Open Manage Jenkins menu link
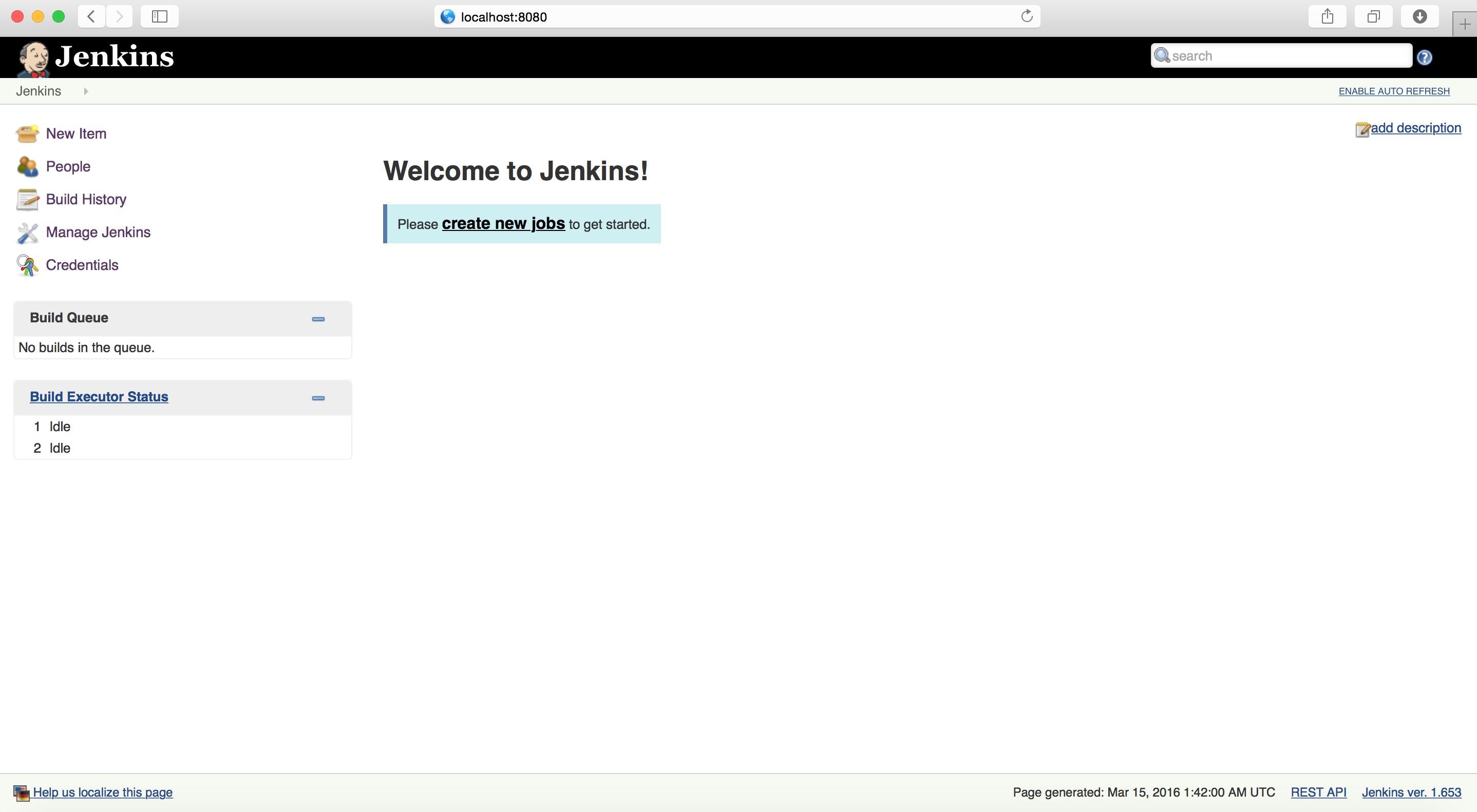Viewport: 1477px width, 812px height. (x=98, y=232)
